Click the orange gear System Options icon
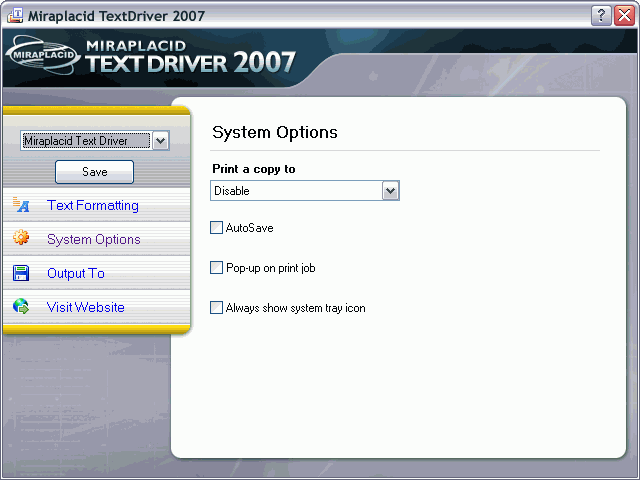This screenshot has width=640, height=480. (21, 237)
